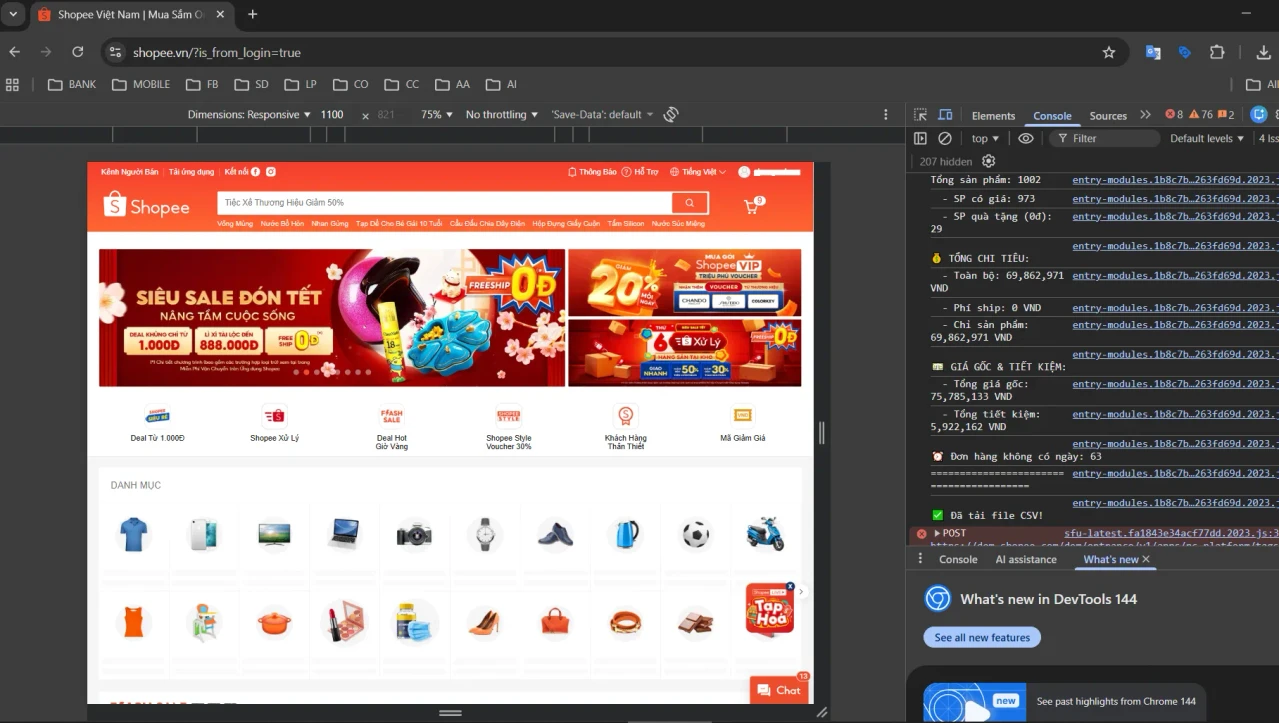This screenshot has width=1279, height=723.
Task: Open the AI assistance icon in DevTools header
Action: pyautogui.click(x=1259, y=114)
